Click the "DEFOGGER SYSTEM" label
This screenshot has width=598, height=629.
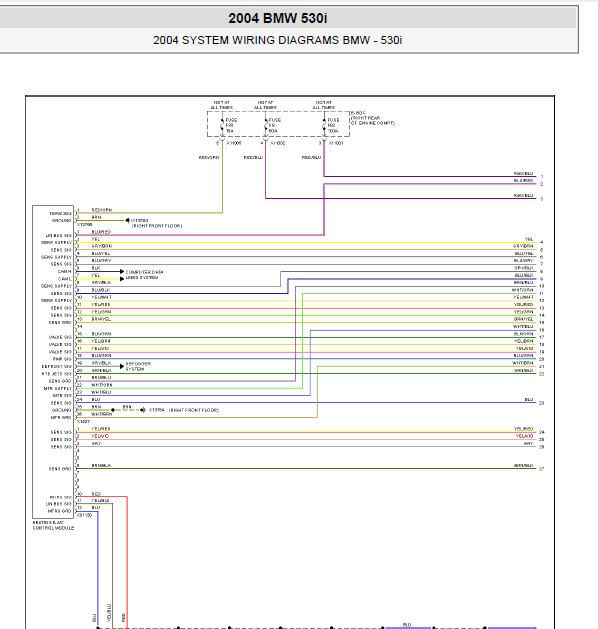138,366
